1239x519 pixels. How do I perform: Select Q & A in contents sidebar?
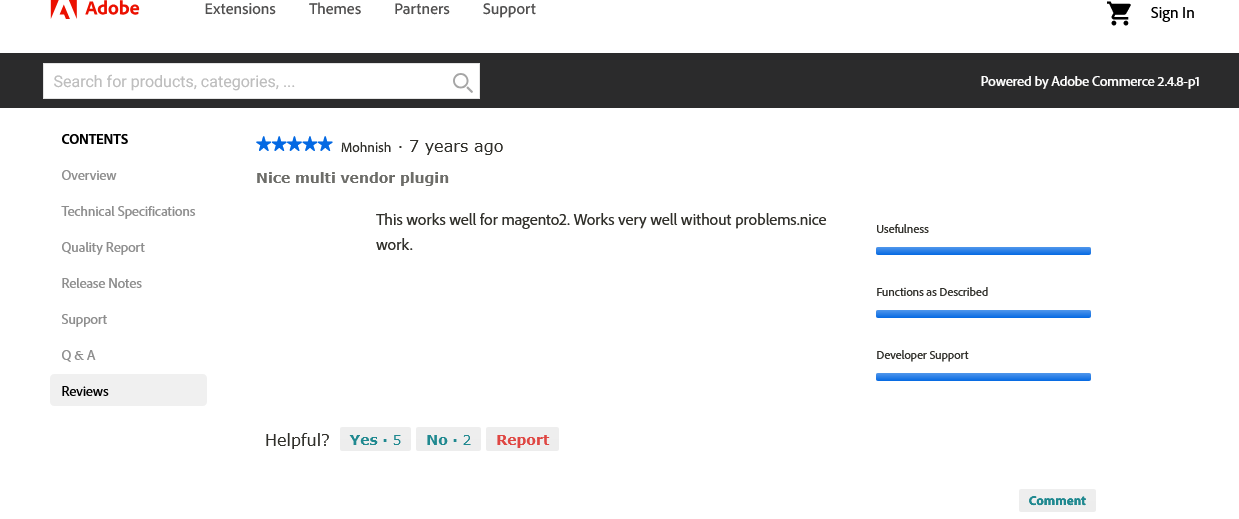tap(78, 355)
